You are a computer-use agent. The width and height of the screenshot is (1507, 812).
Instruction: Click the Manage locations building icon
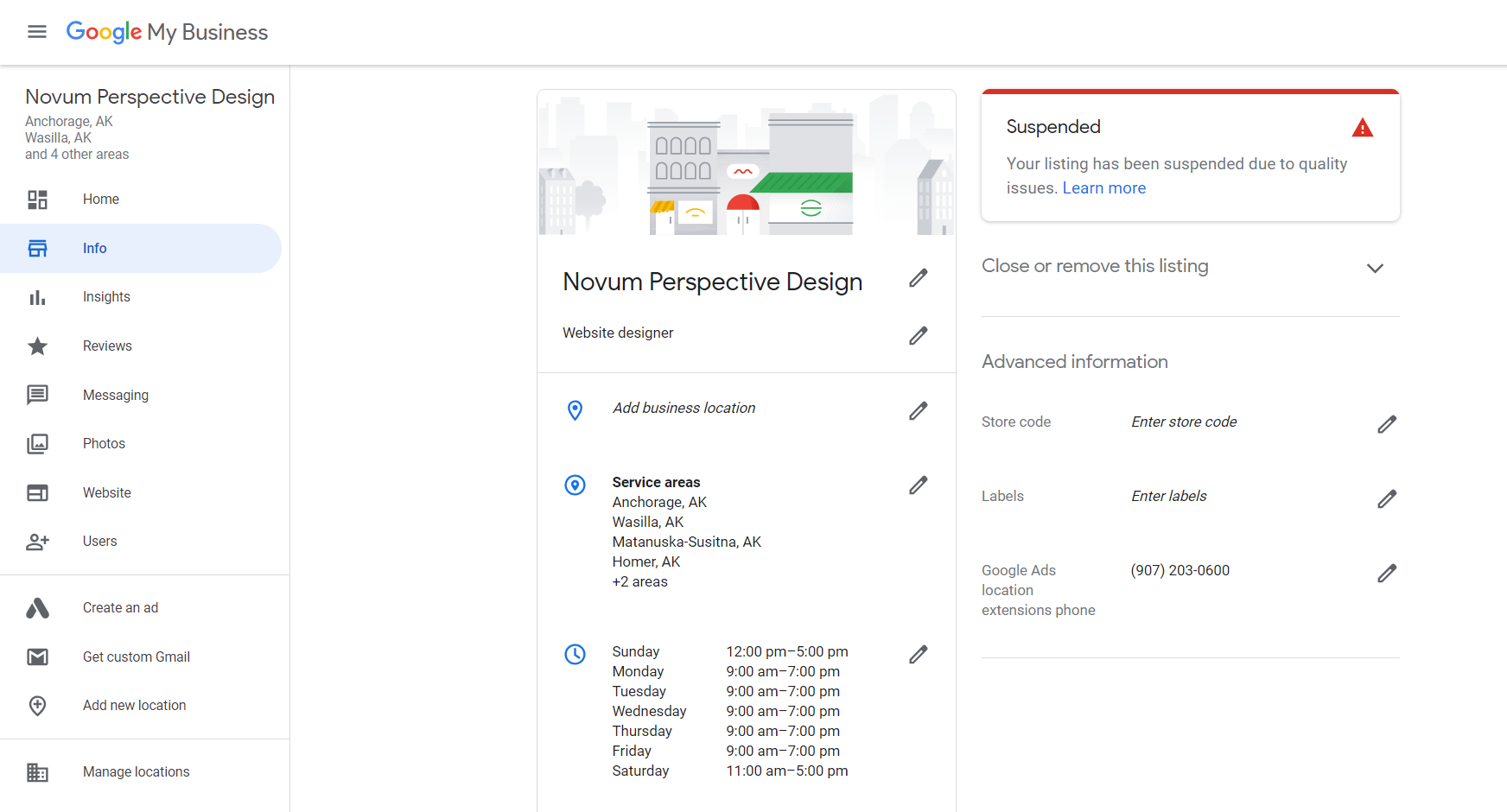tap(38, 771)
